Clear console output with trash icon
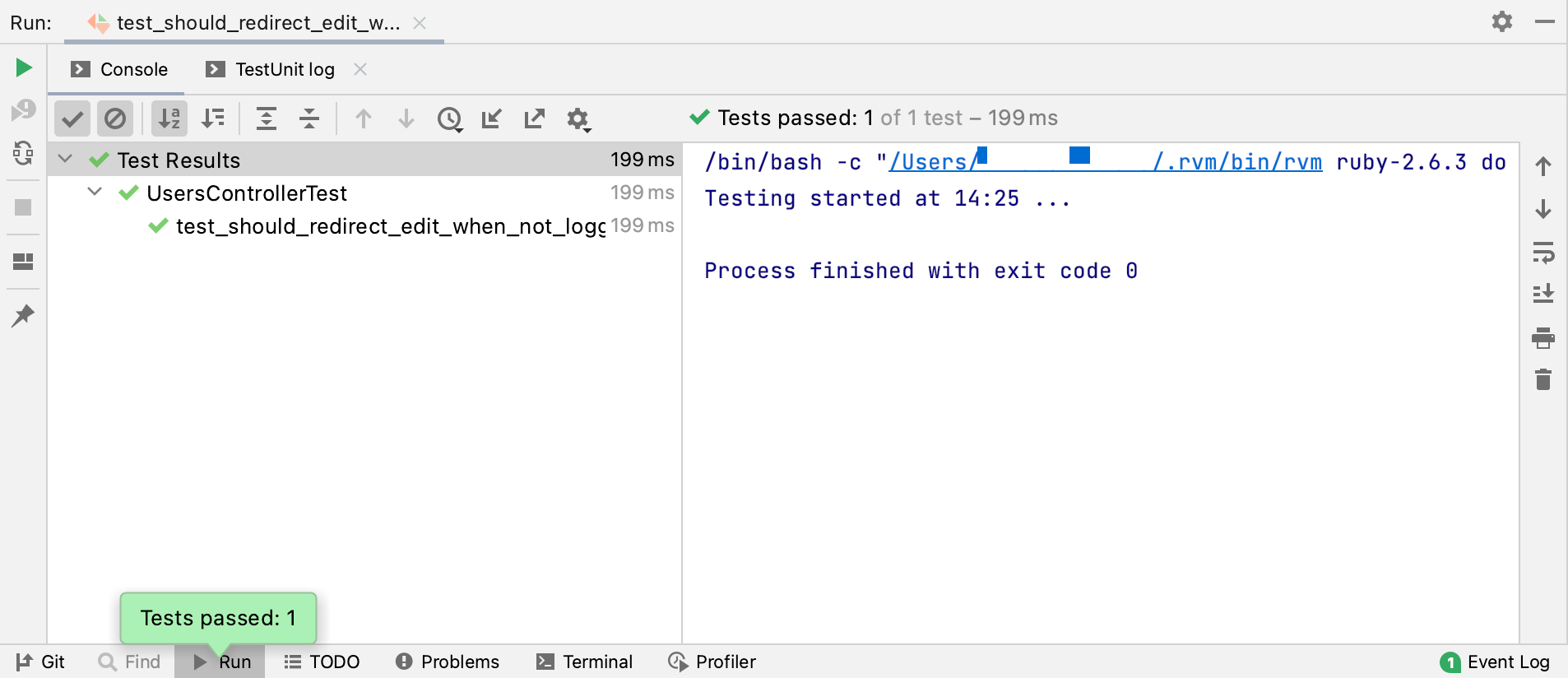 (x=1543, y=380)
